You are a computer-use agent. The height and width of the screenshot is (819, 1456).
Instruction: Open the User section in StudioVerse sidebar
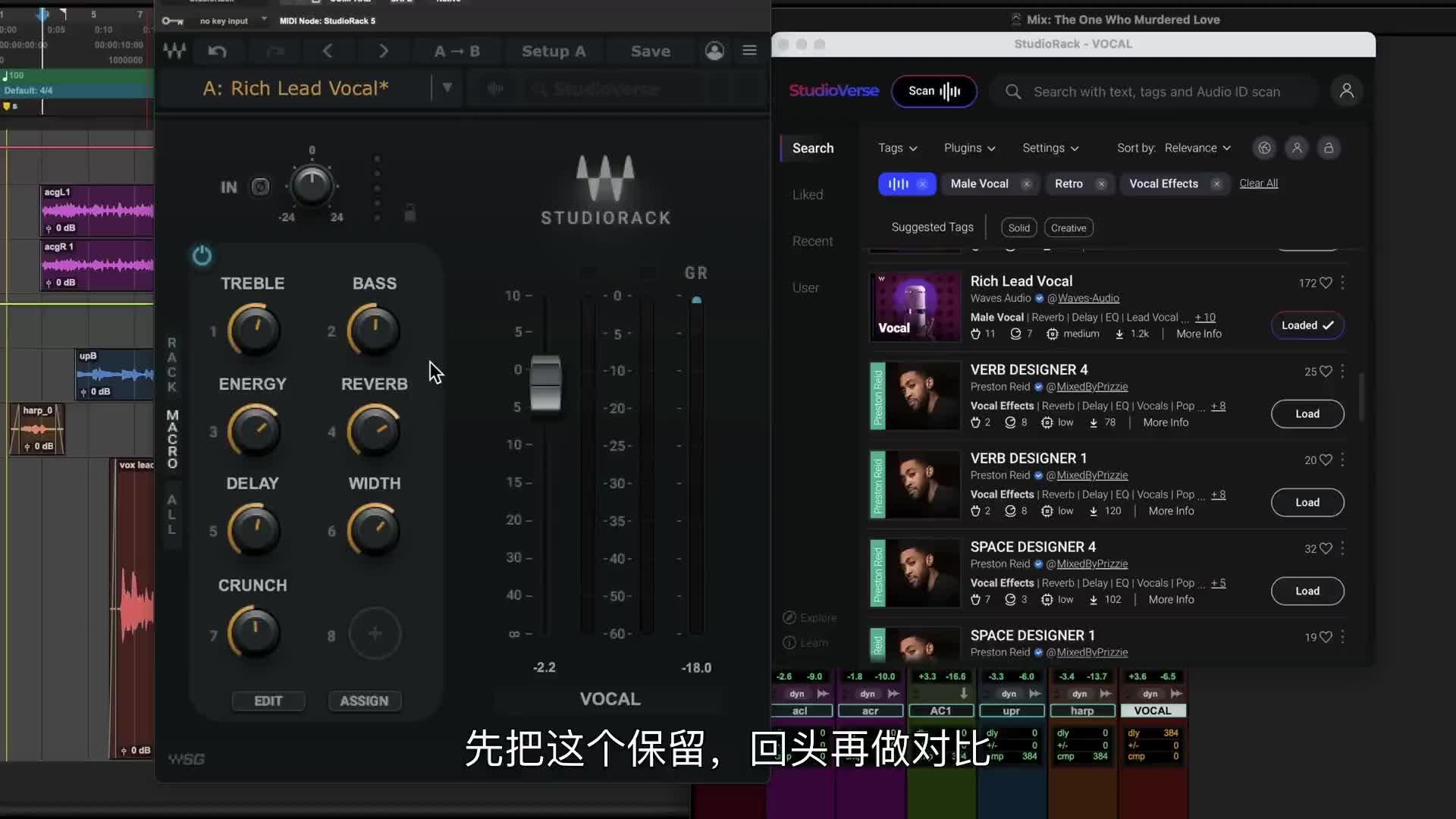pos(805,288)
